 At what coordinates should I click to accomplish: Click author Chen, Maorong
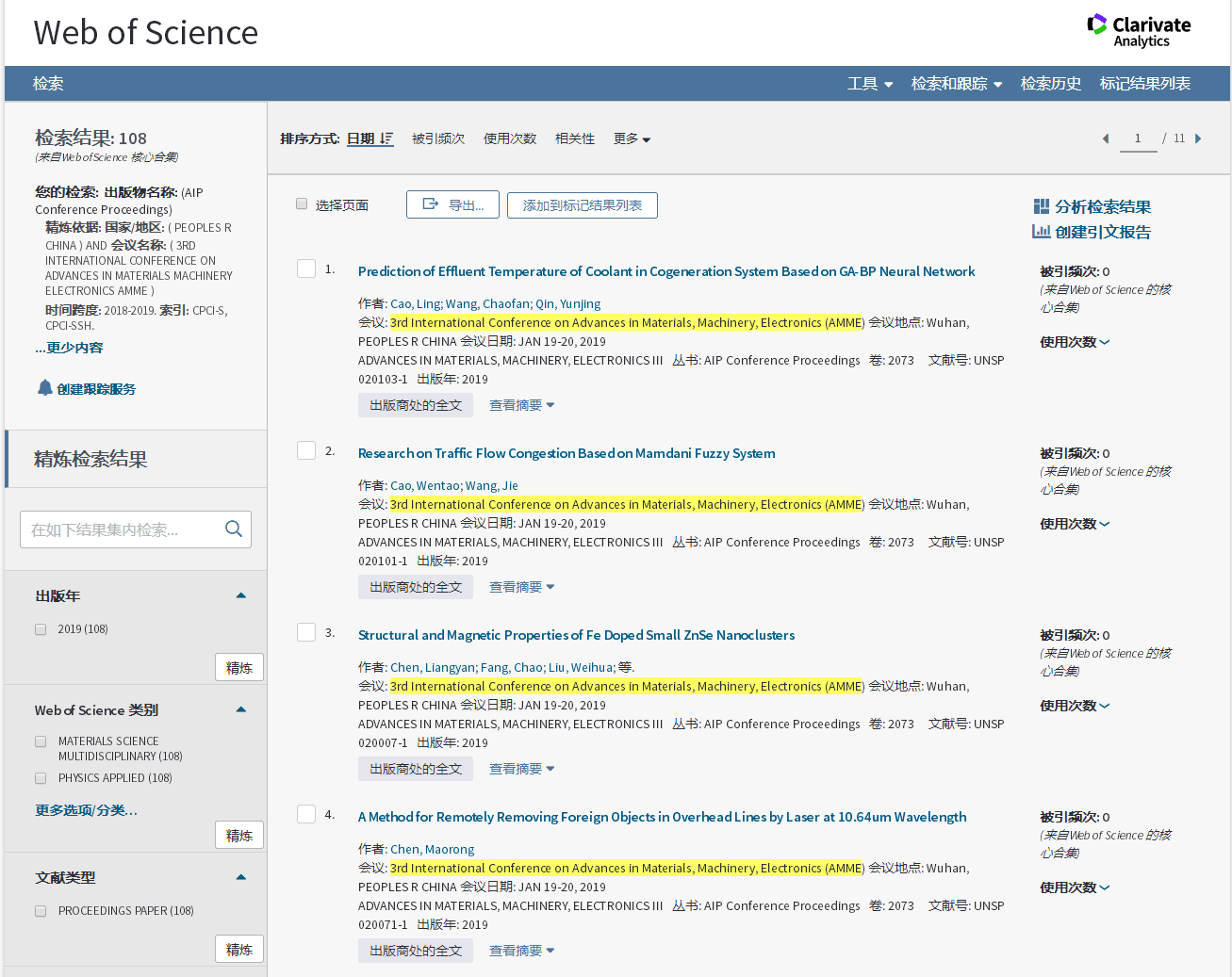pos(432,849)
